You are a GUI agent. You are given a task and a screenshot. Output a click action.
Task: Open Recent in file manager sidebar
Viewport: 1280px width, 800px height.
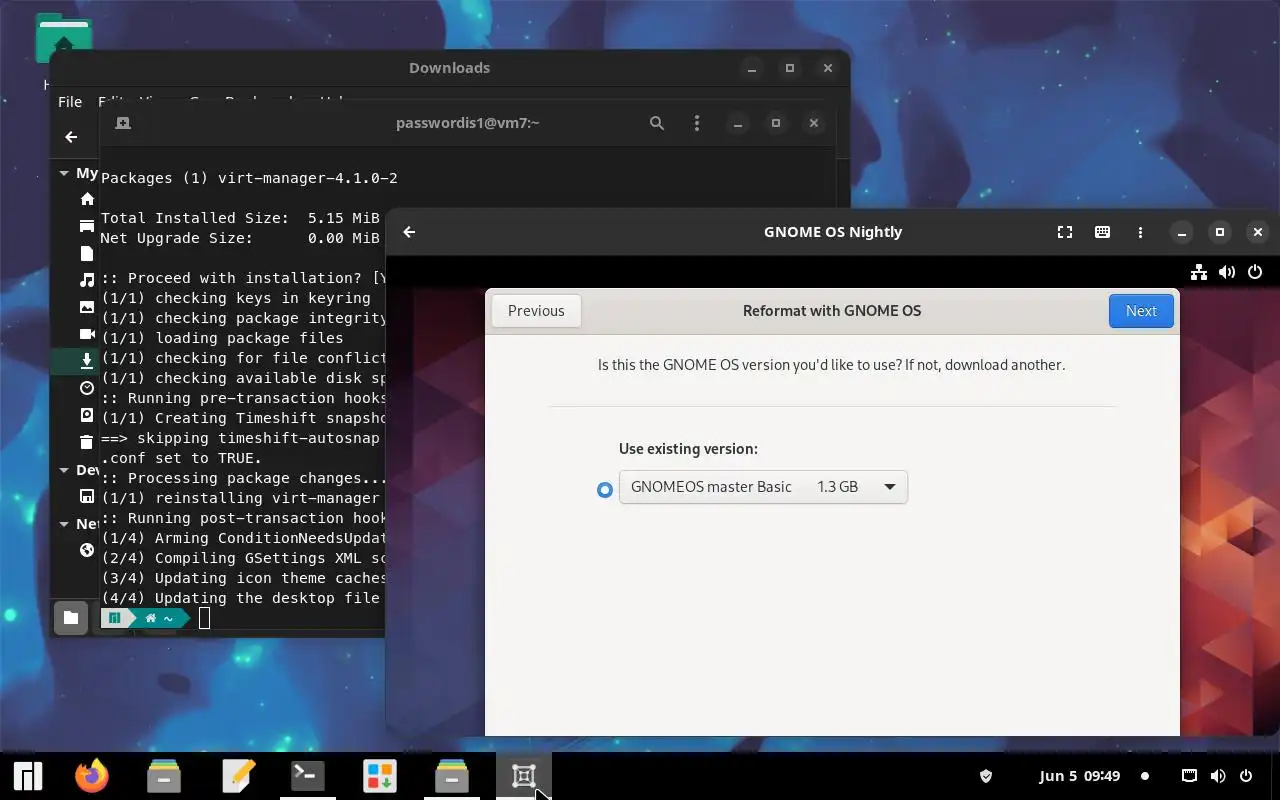[87, 388]
